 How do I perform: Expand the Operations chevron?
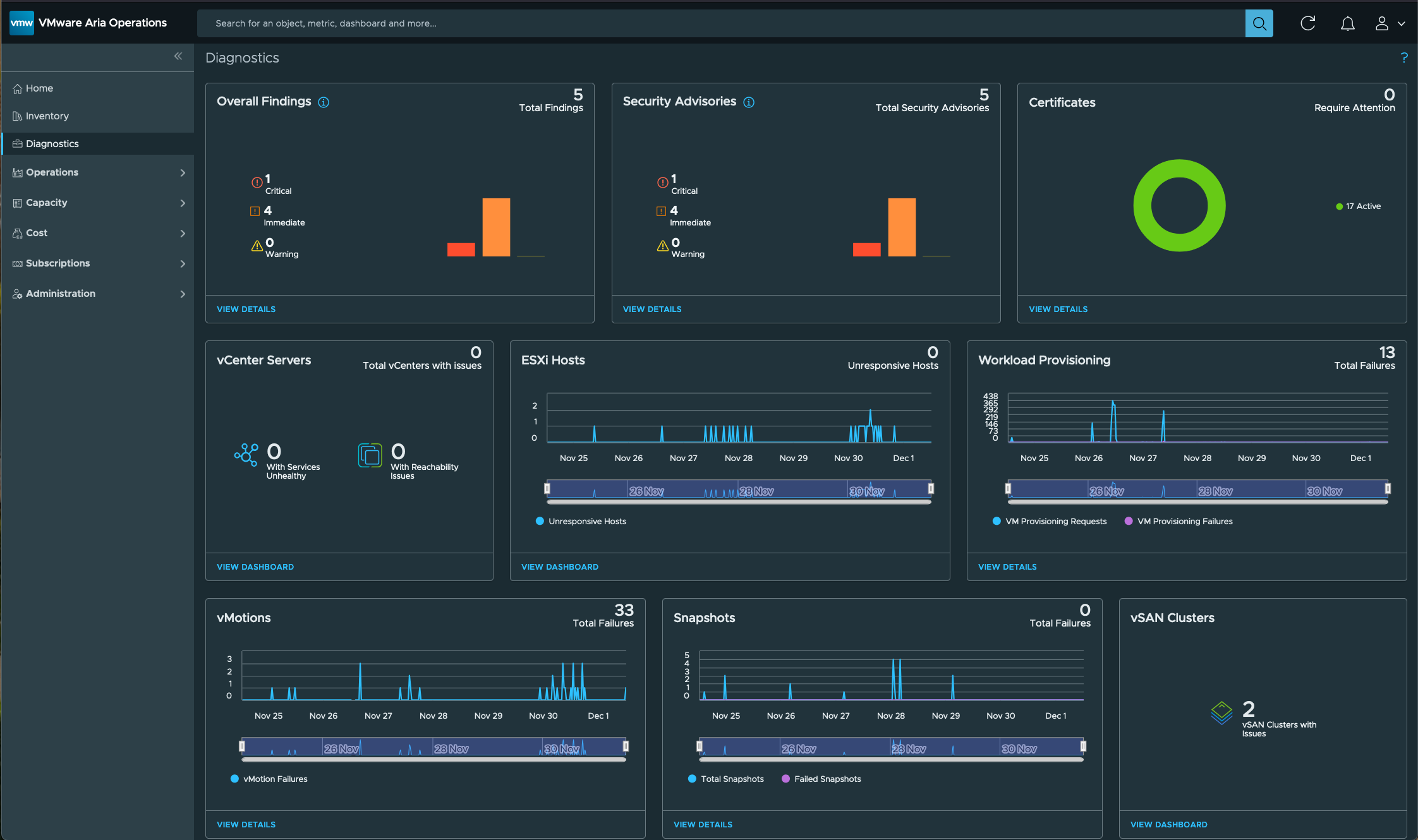pyautogui.click(x=183, y=172)
